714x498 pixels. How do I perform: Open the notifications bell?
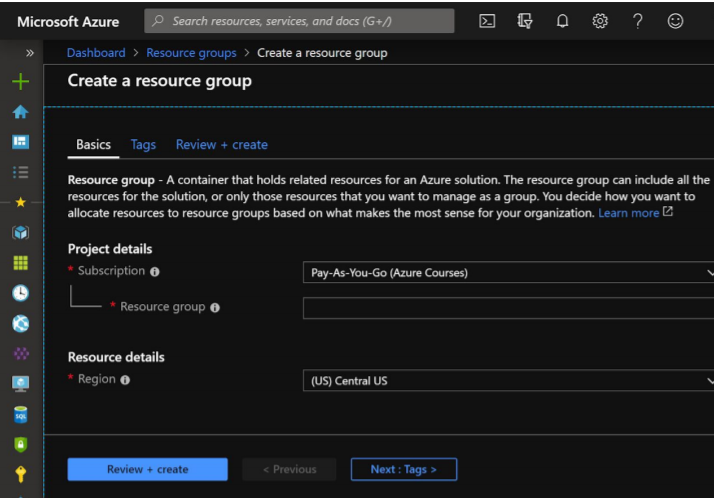(x=562, y=21)
